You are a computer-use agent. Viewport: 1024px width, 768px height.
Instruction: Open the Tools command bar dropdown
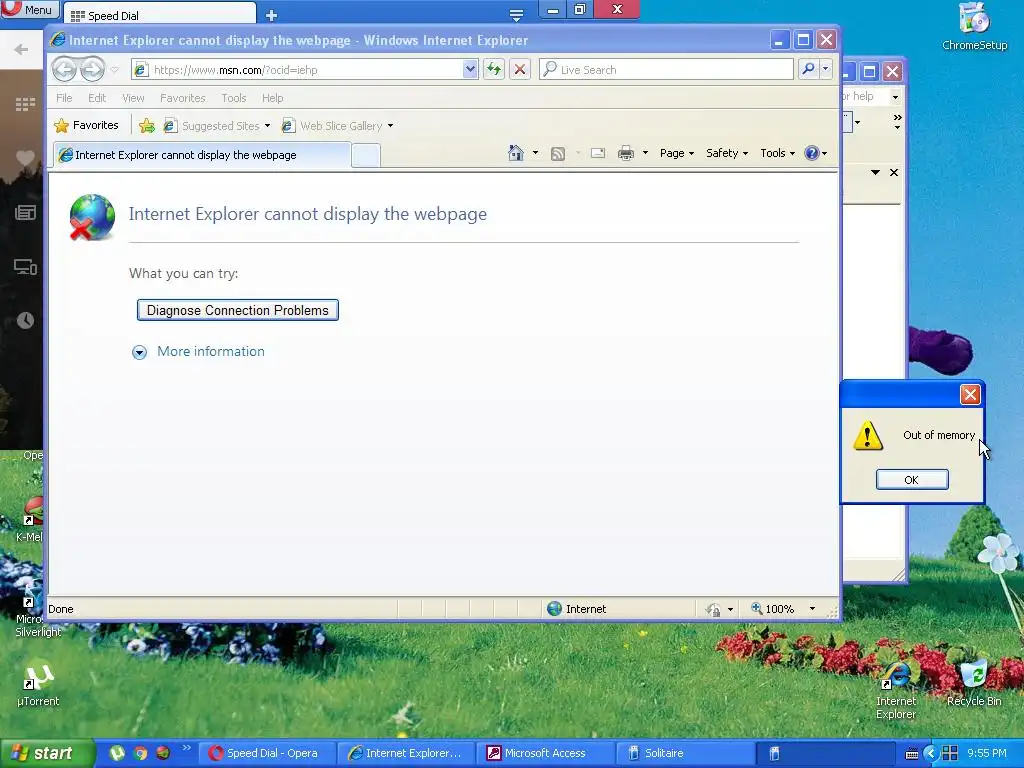[x=777, y=153]
